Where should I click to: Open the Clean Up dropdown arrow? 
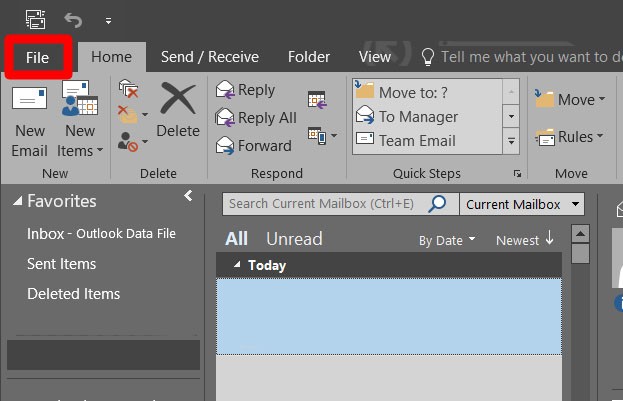(145, 114)
